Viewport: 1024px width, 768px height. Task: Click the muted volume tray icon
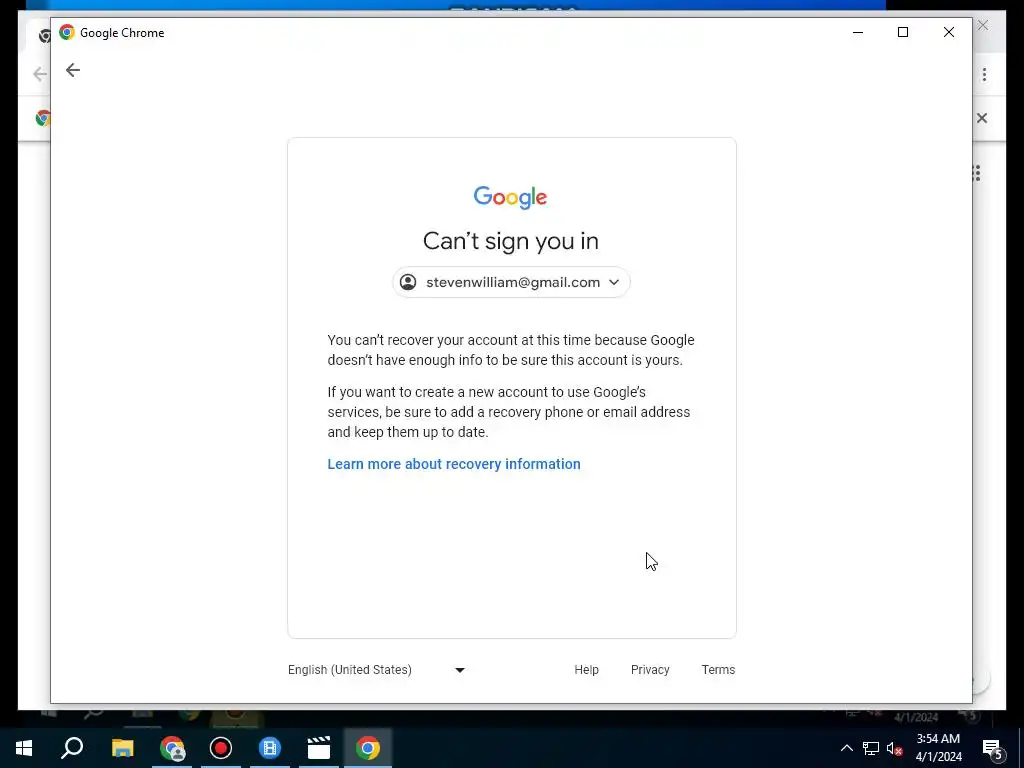(895, 748)
